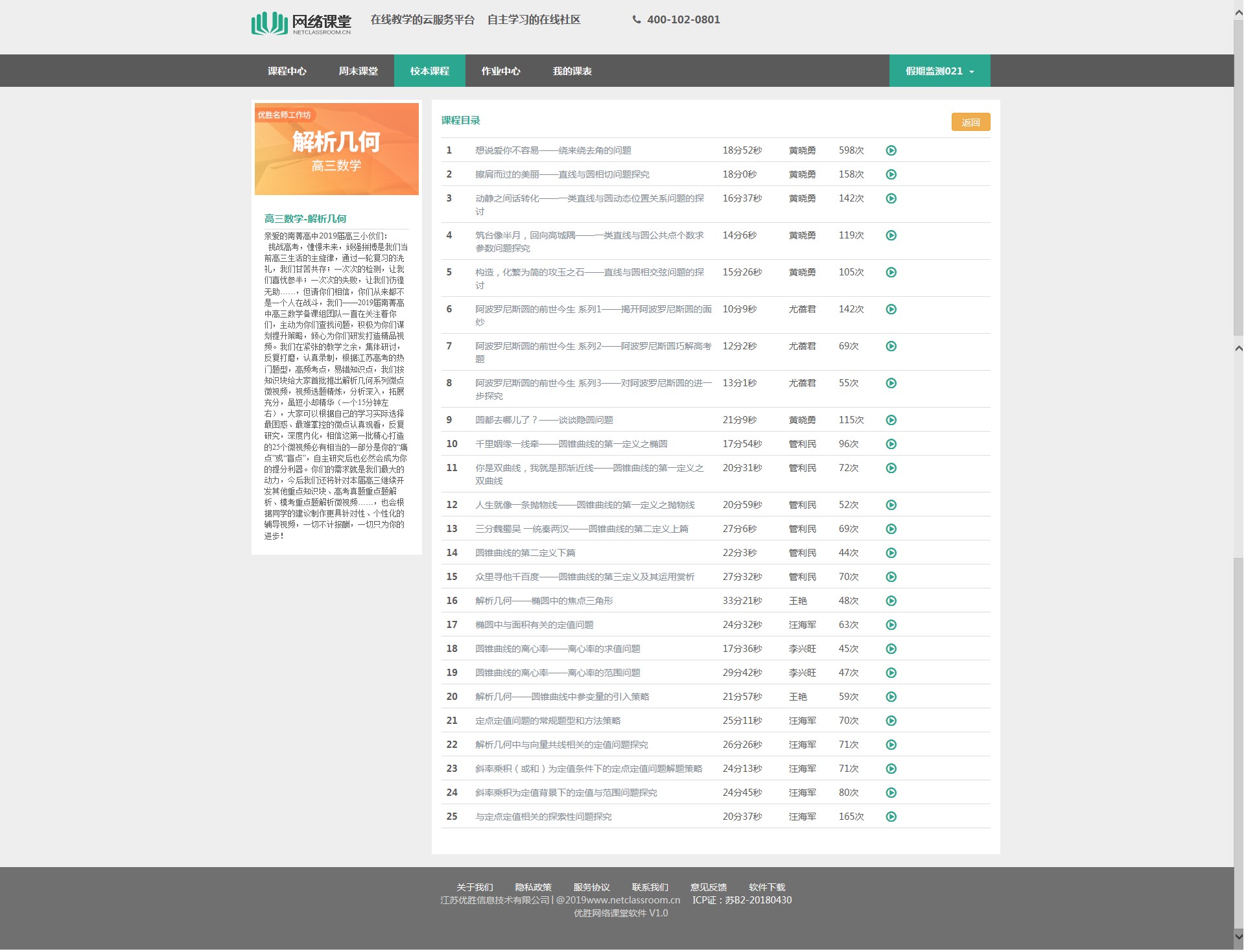Open 假期监测021 user dropdown
1246x952 pixels.
(941, 71)
